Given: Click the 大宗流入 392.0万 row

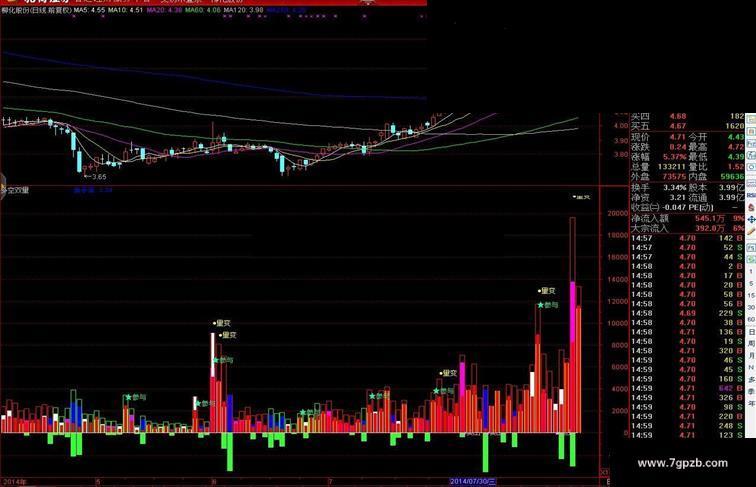Looking at the screenshot, I should pos(688,228).
